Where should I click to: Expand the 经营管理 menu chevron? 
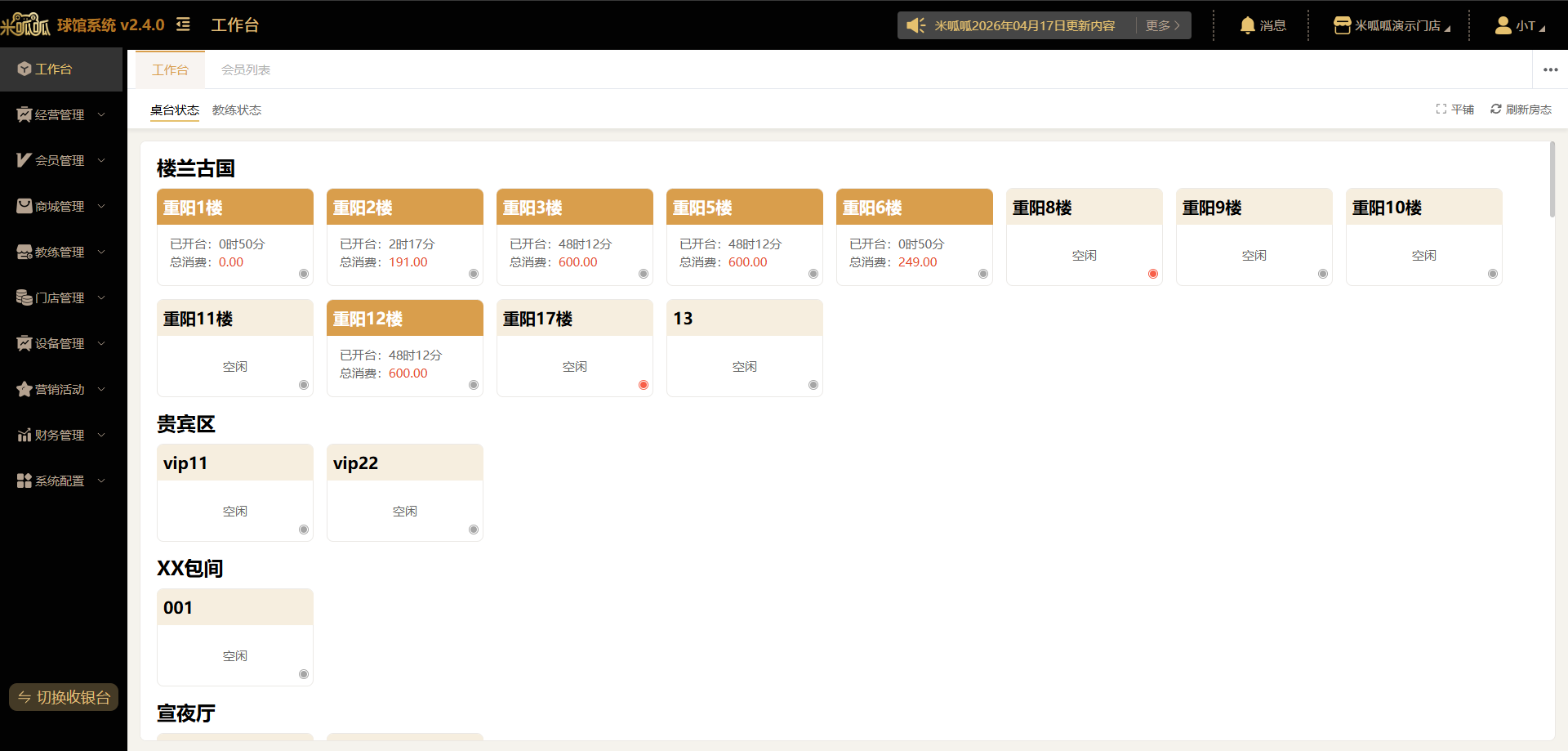click(101, 114)
